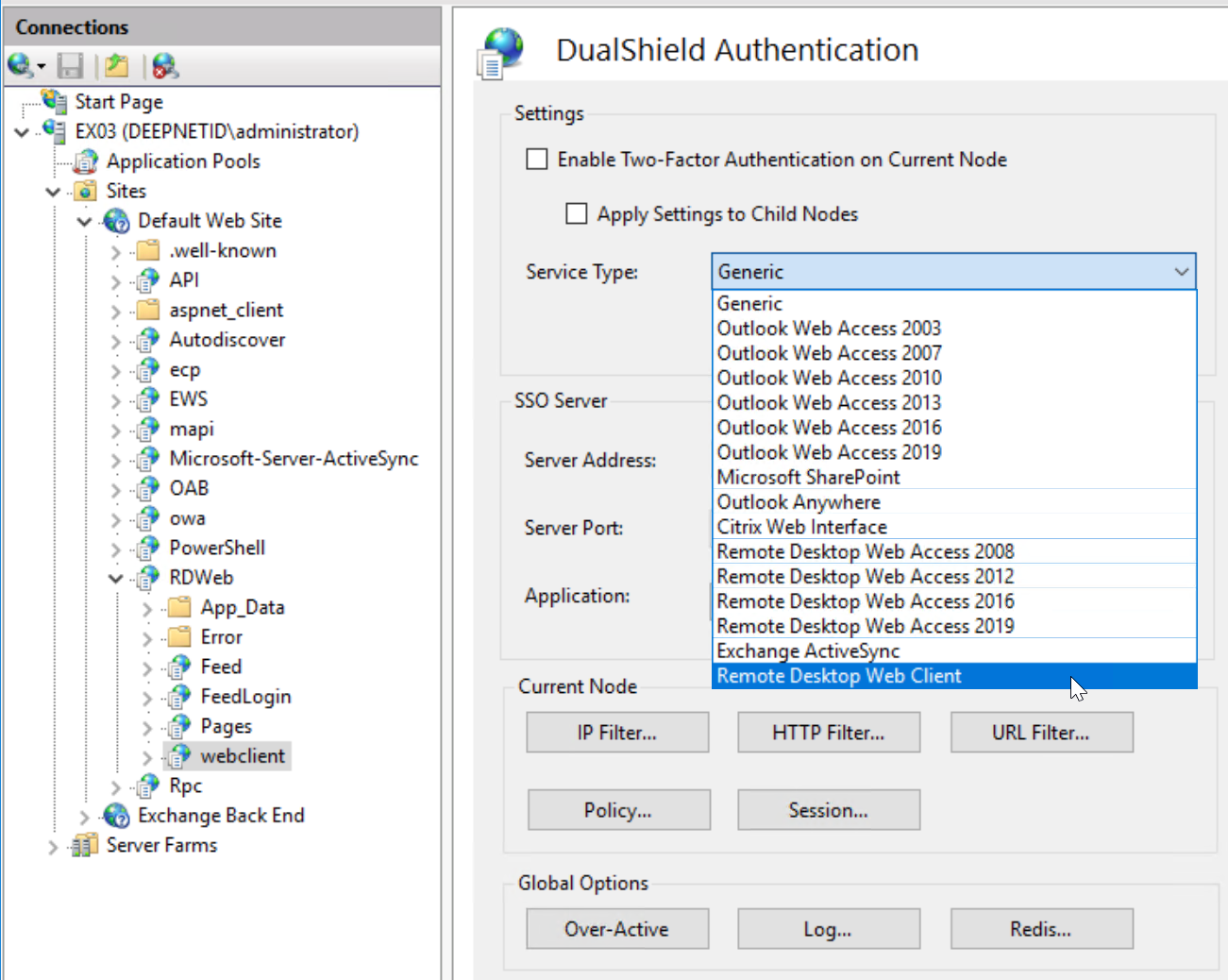Check Apply Settings to Child Nodes
The image size is (1228, 980).
click(x=577, y=214)
